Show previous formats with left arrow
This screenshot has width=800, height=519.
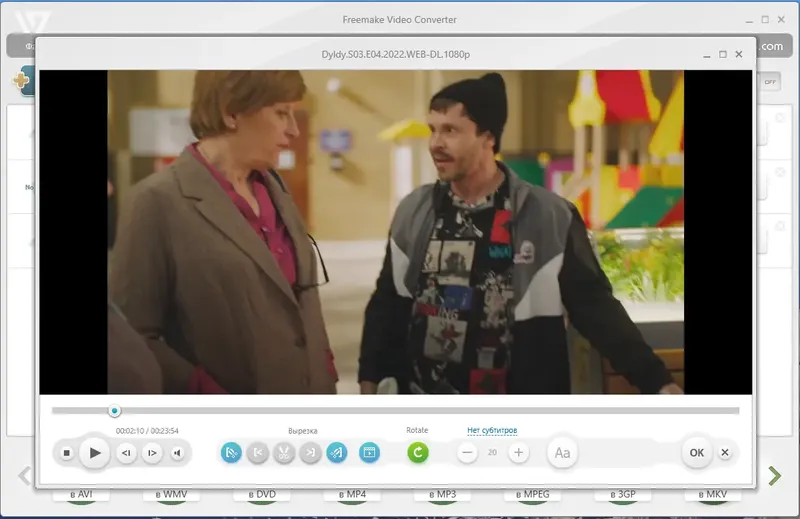[24, 476]
